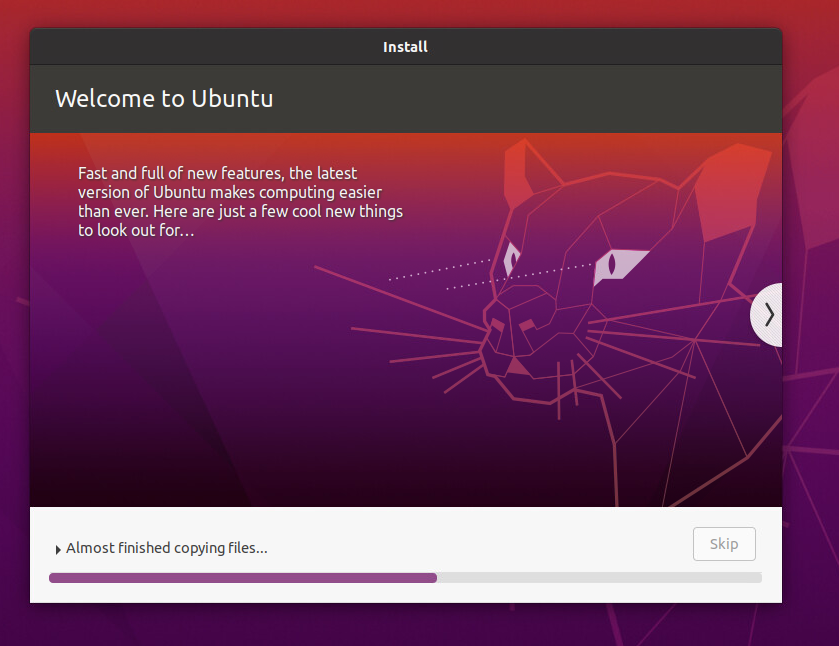Advance slideshow with the next arrow
This screenshot has width=839, height=646.
tap(768, 315)
